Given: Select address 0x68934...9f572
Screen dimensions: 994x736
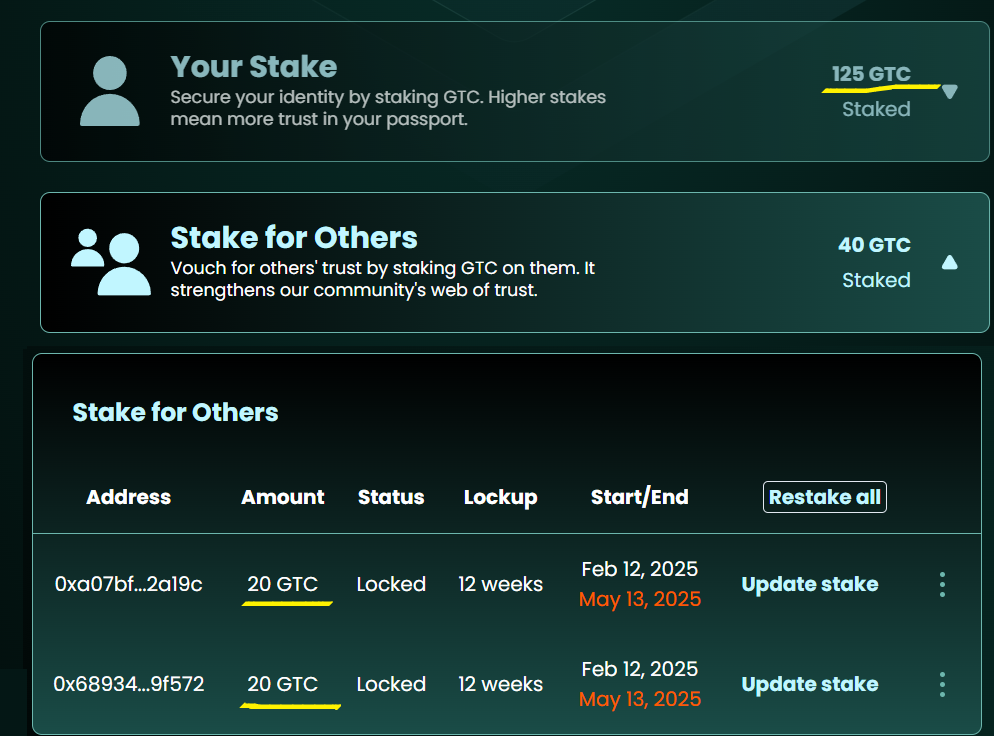Looking at the screenshot, I should click(129, 684).
